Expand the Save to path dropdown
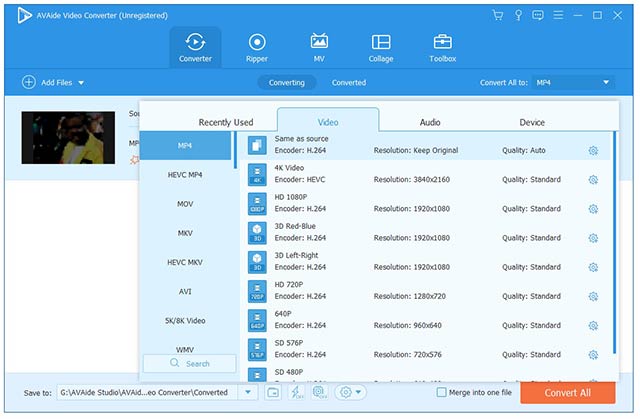The height and width of the screenshot is (419, 640). click(x=248, y=392)
